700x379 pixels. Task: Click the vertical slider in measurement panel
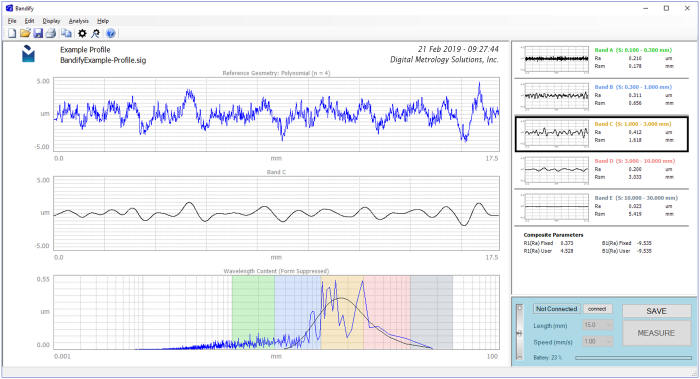point(519,332)
